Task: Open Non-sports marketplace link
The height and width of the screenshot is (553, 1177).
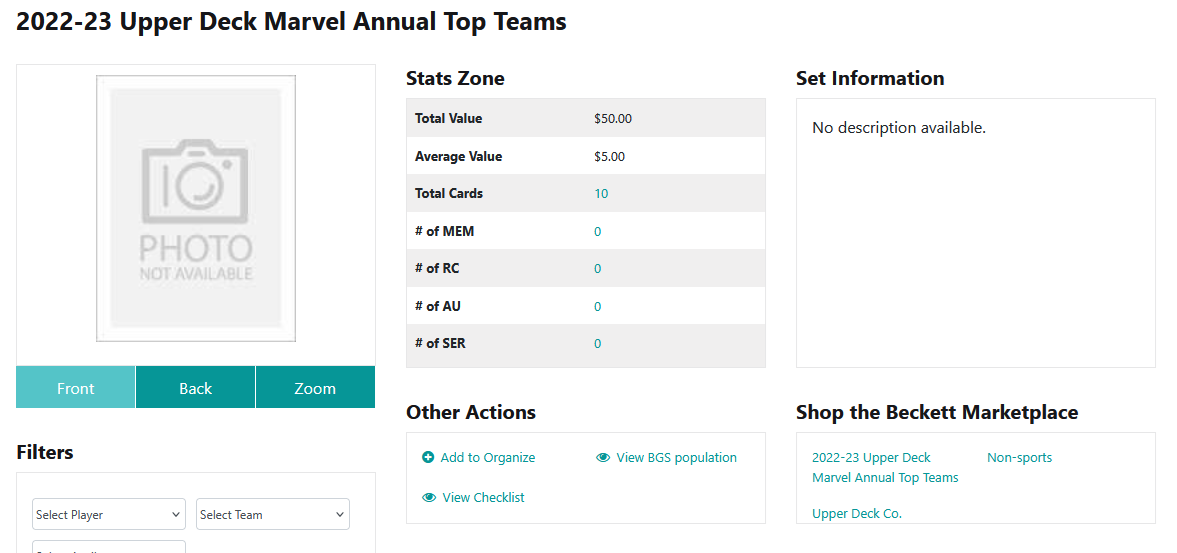Action: (1019, 457)
